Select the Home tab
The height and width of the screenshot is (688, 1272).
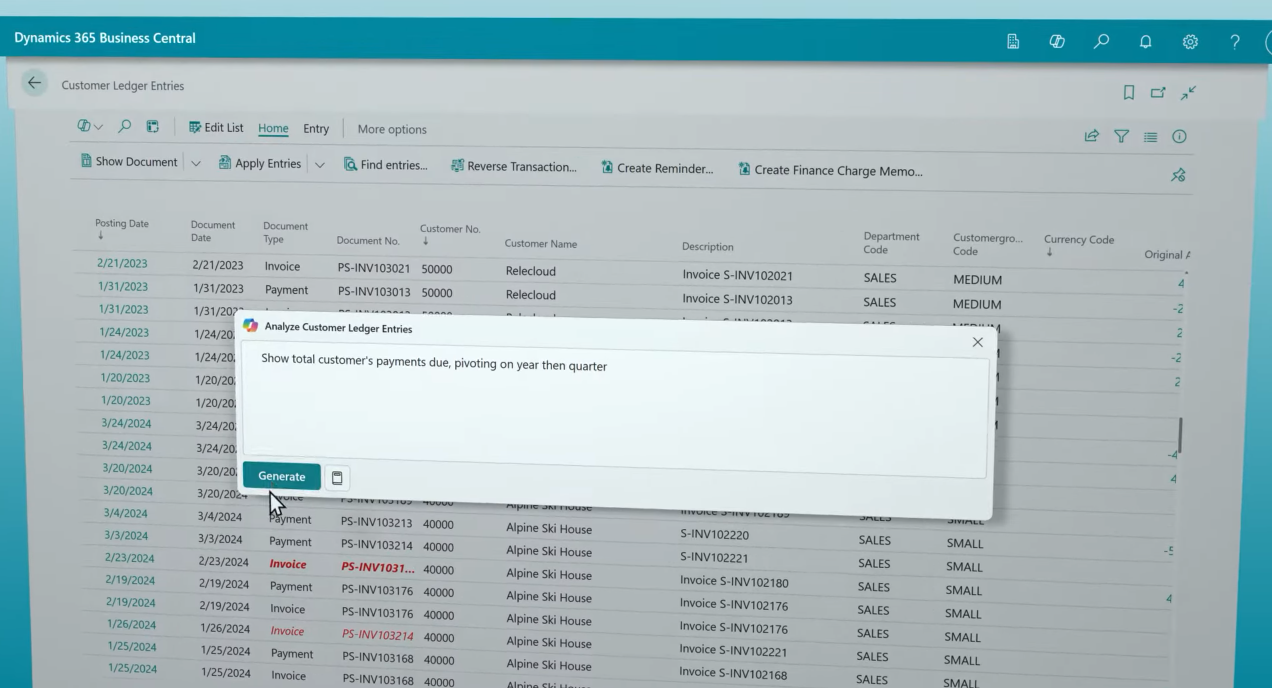pos(273,128)
